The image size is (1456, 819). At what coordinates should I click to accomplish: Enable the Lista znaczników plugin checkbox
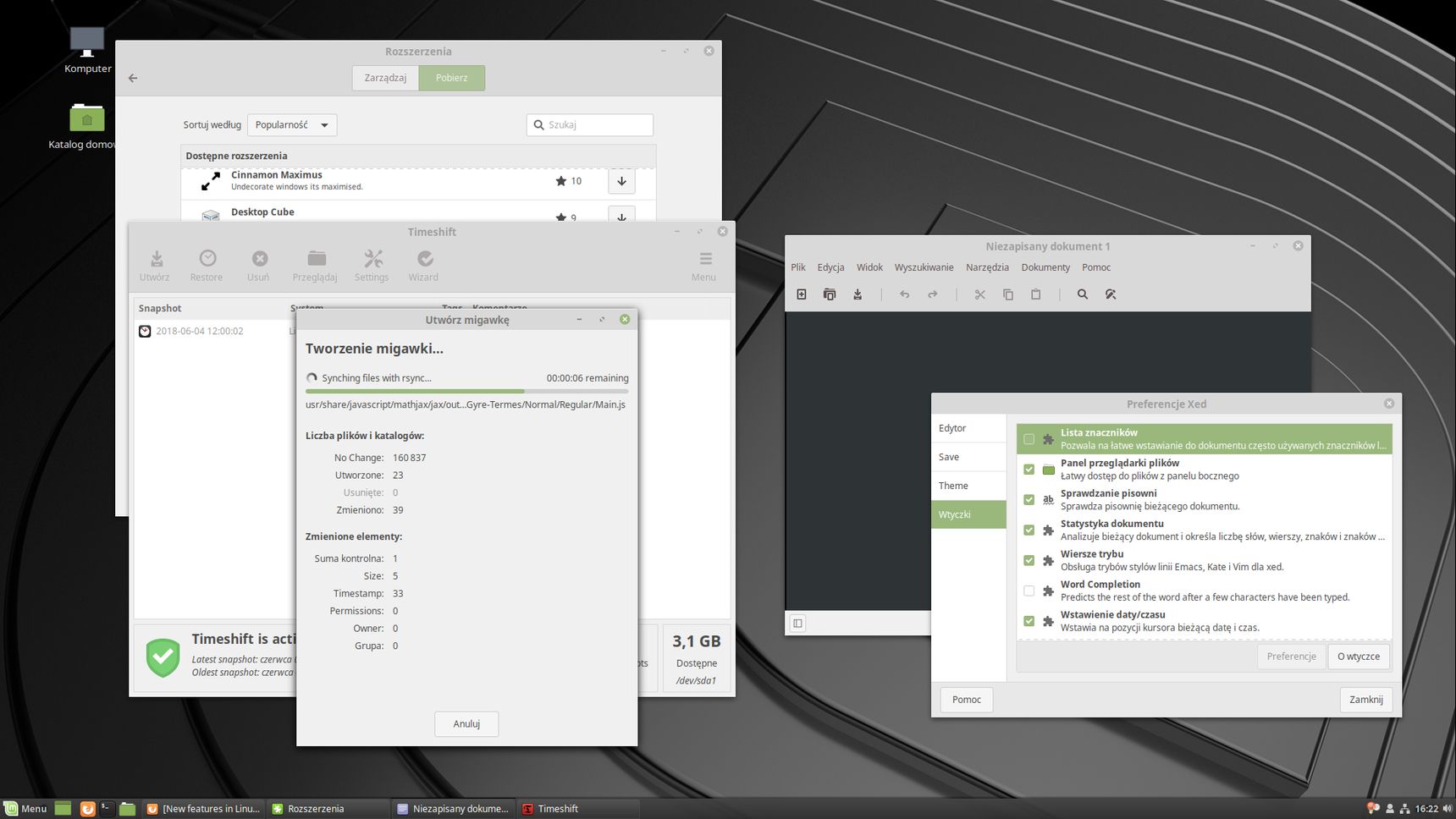click(1029, 439)
